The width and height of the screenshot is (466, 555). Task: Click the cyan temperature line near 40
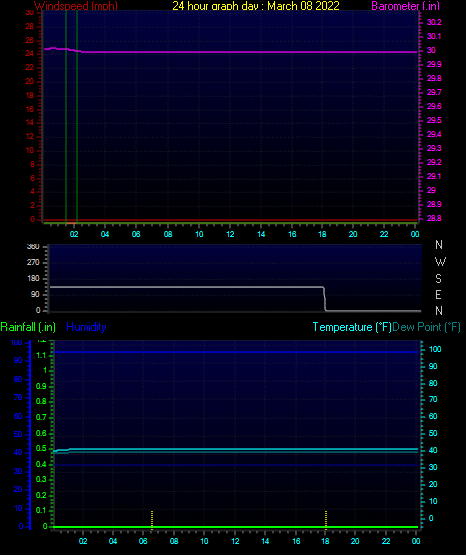[x=236, y=449]
